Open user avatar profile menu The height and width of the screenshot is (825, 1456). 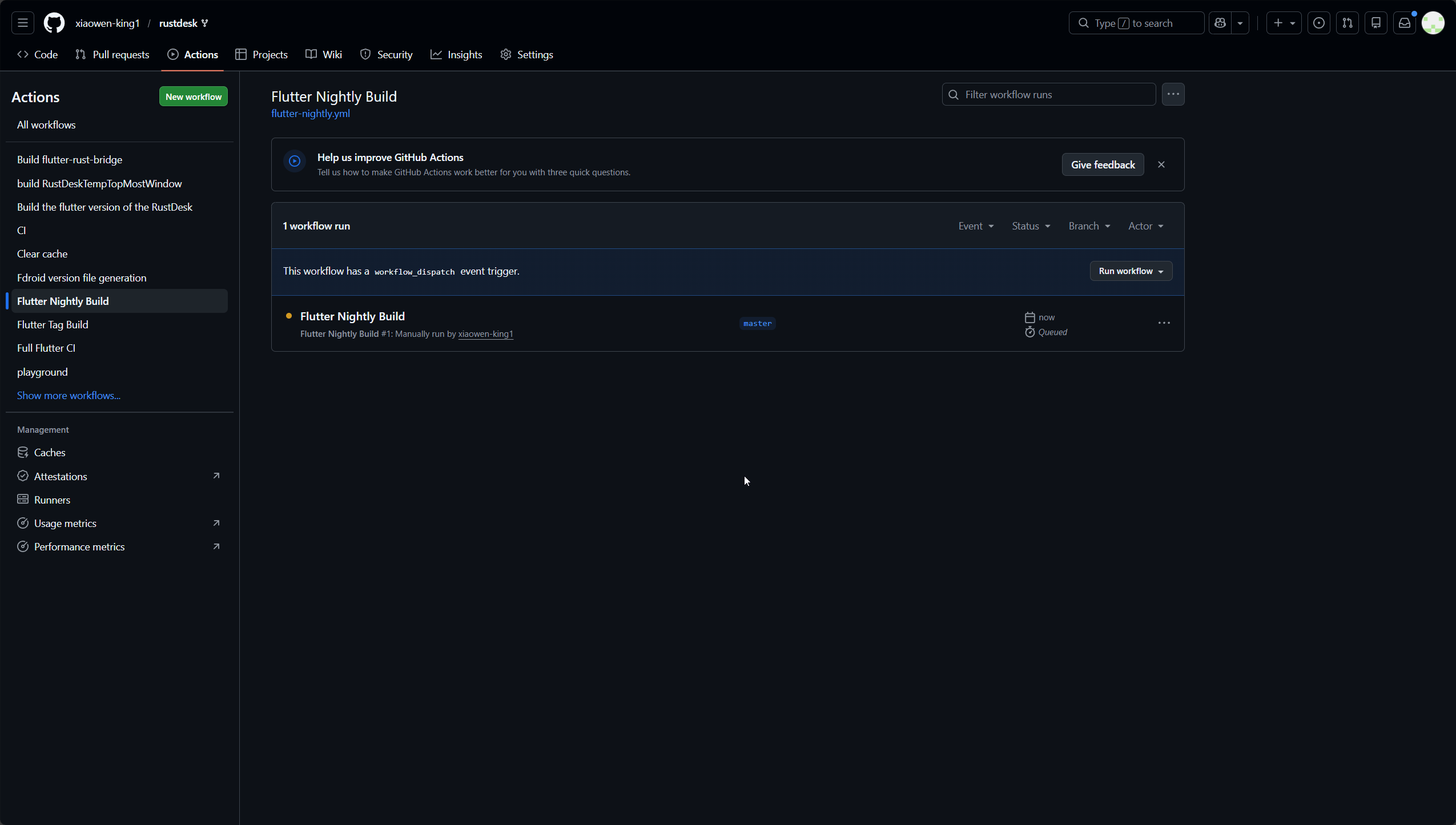(x=1433, y=23)
